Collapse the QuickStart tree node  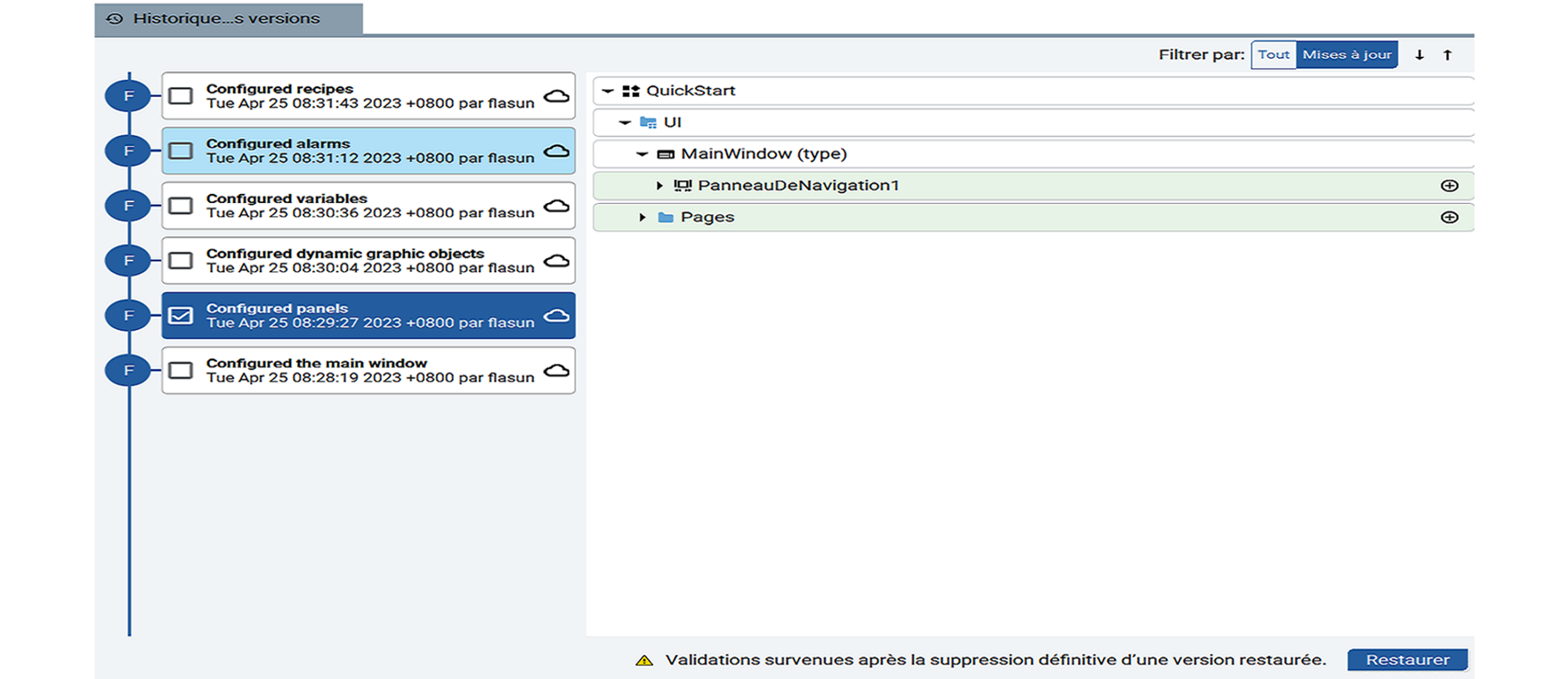point(608,91)
